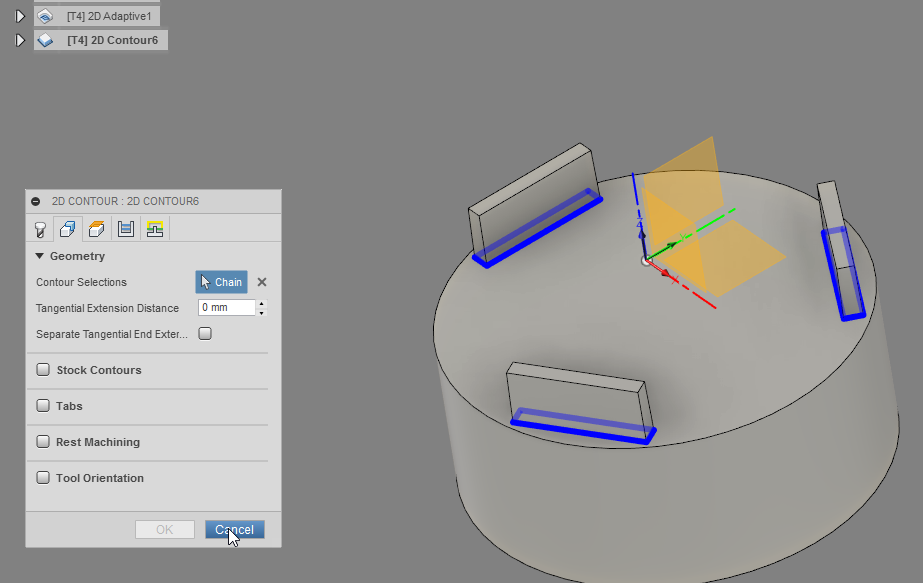Collapse the 2D Contour dialog with minus icon
Image resolution: width=923 pixels, height=583 pixels.
point(35,201)
